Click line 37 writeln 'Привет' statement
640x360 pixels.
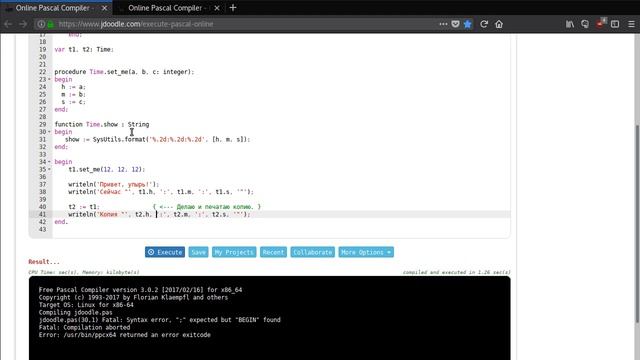pyautogui.click(x=113, y=184)
